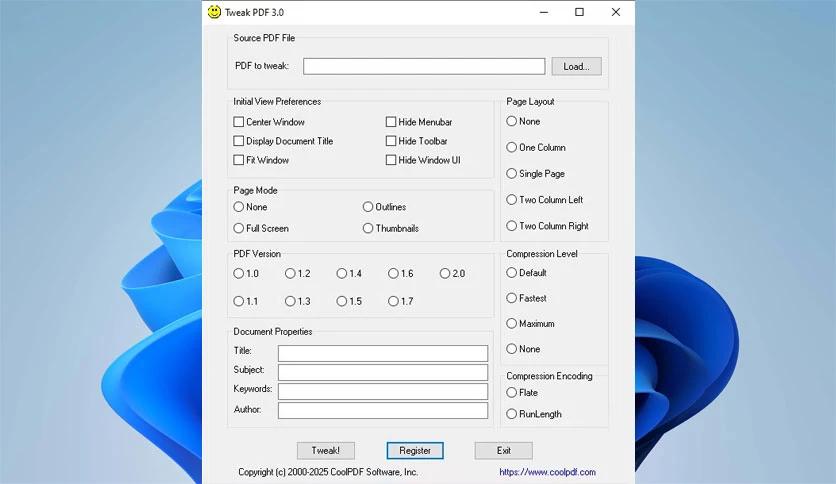The height and width of the screenshot is (484, 836).
Task: Choose PDF version 2.0
Action: tap(445, 273)
